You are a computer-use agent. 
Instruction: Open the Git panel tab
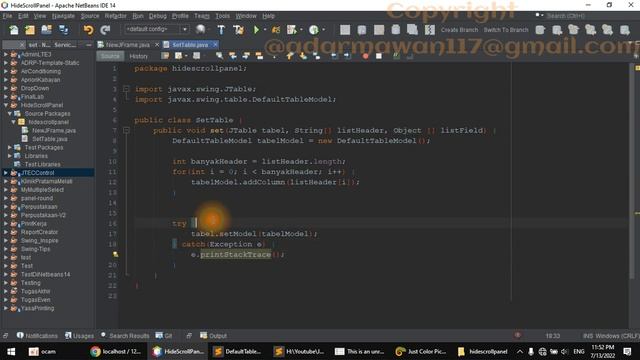point(164,336)
